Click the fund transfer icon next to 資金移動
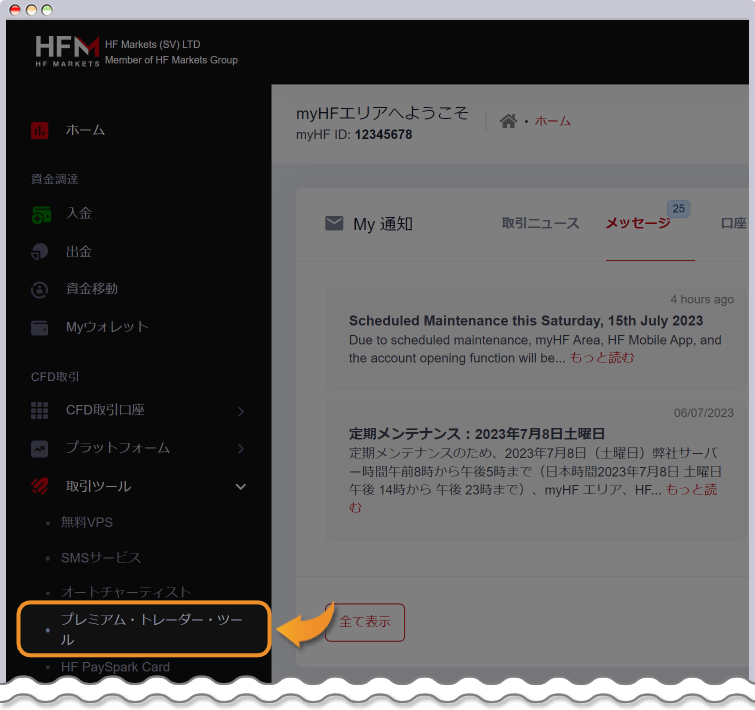The image size is (755, 710). [39, 290]
